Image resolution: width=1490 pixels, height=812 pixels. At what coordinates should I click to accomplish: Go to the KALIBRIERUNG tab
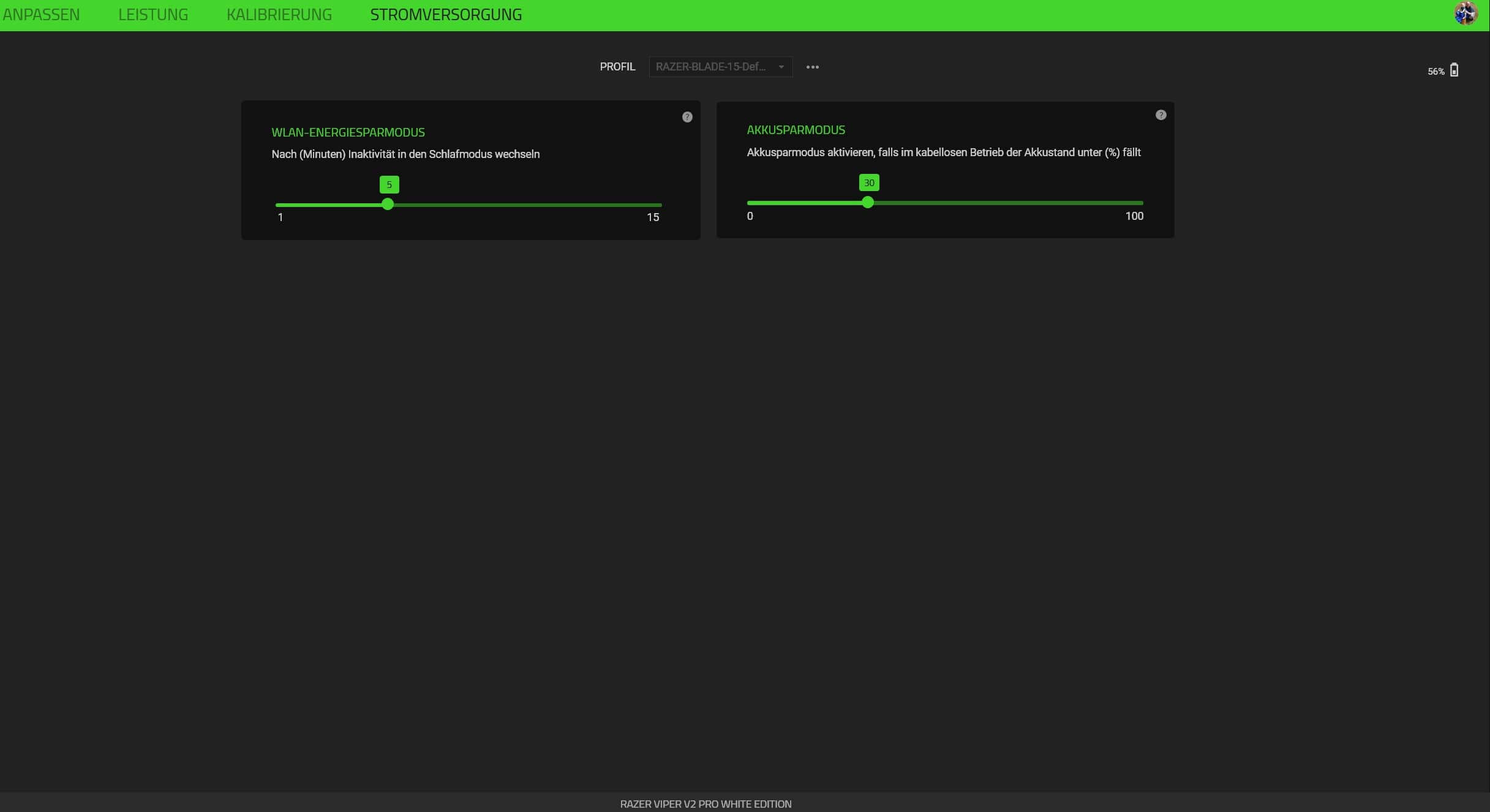279,14
